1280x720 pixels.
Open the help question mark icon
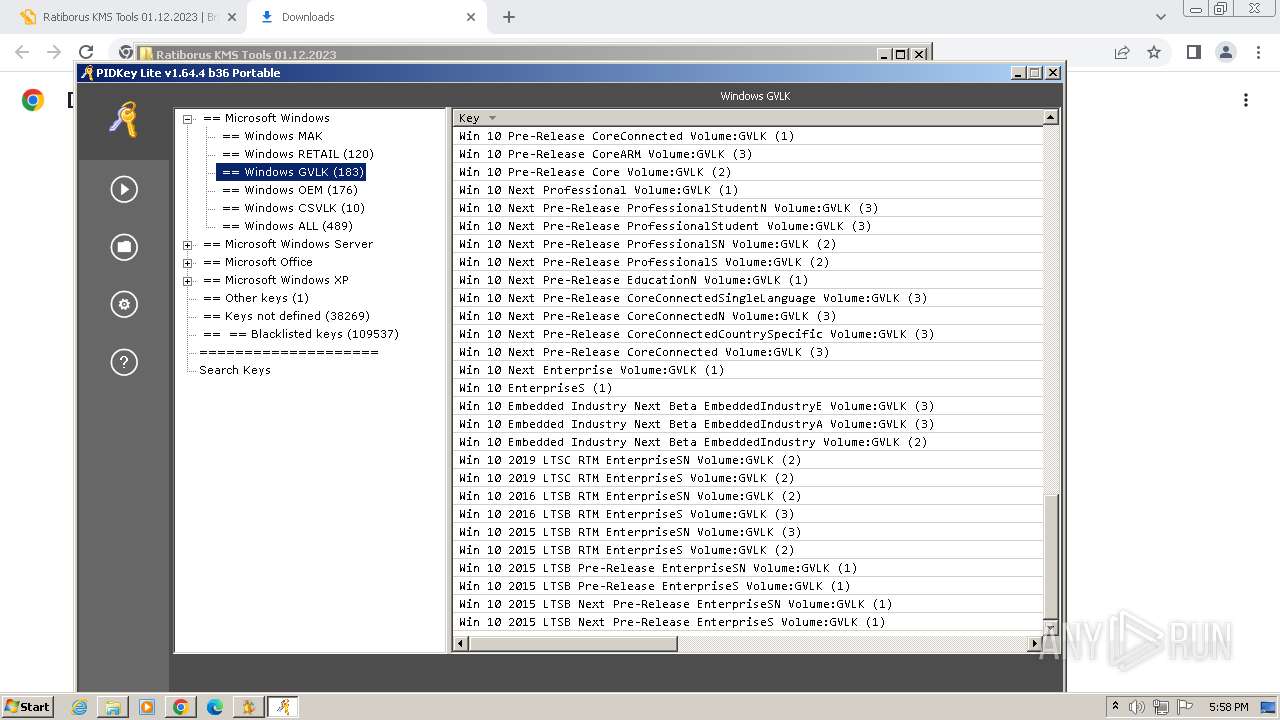pos(124,362)
